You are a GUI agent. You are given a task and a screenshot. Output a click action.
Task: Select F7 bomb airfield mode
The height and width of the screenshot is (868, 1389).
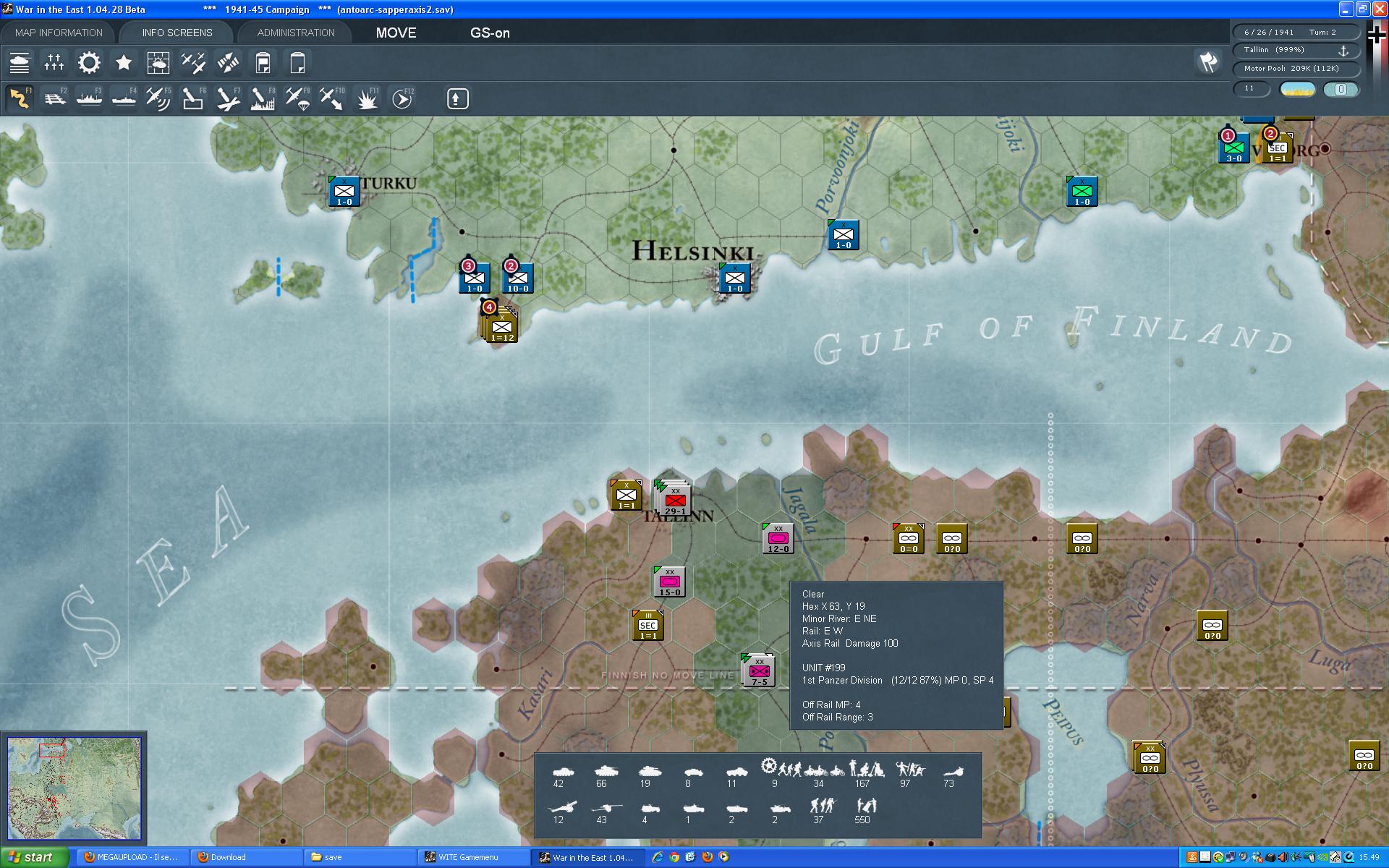coord(228,98)
